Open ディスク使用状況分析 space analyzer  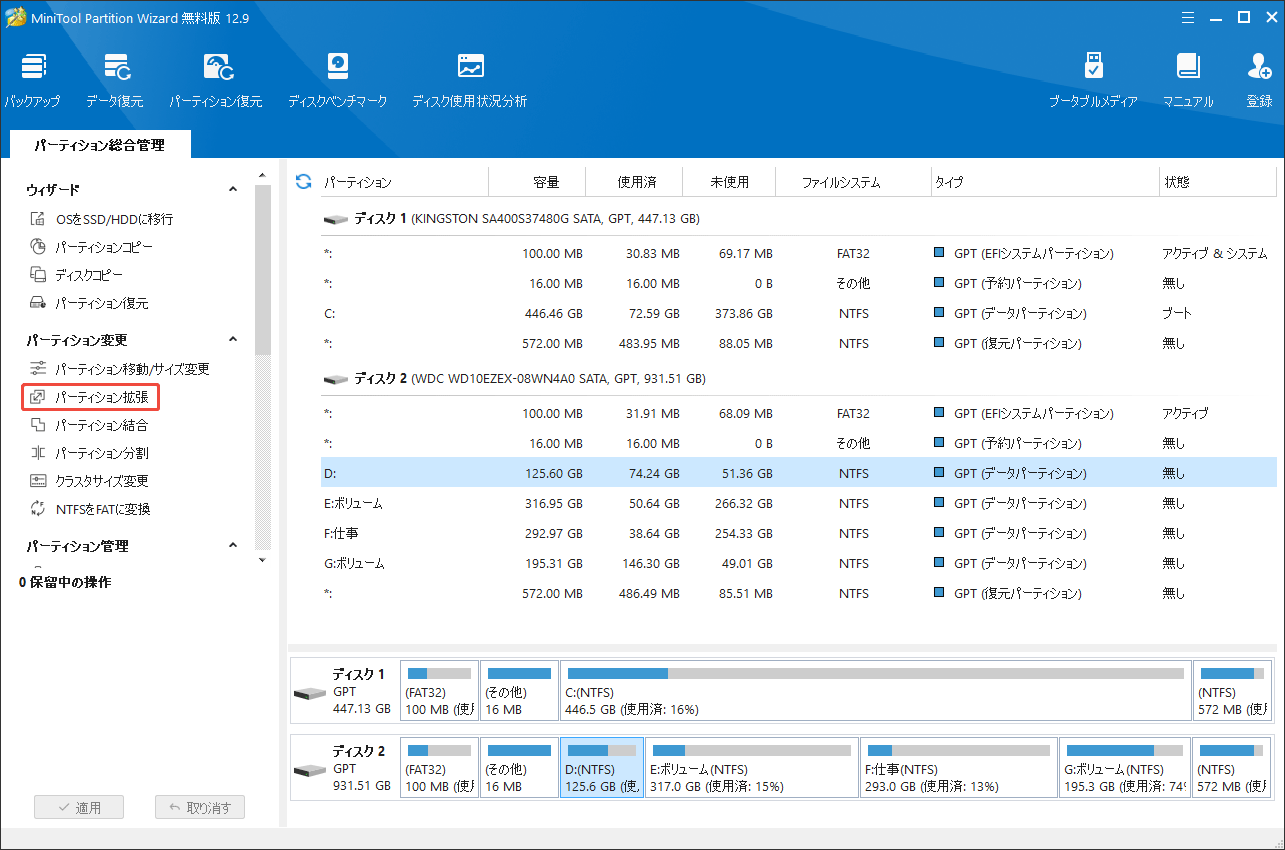(x=469, y=80)
